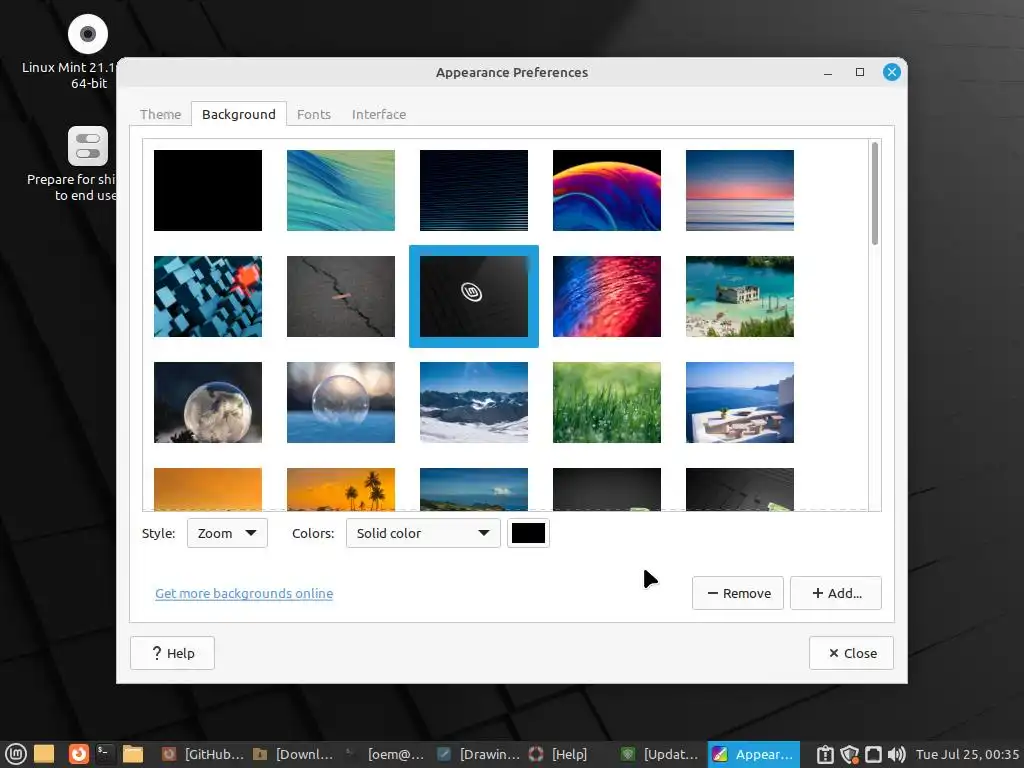Open the Interface tab
This screenshot has height=768, width=1024.
click(x=379, y=114)
